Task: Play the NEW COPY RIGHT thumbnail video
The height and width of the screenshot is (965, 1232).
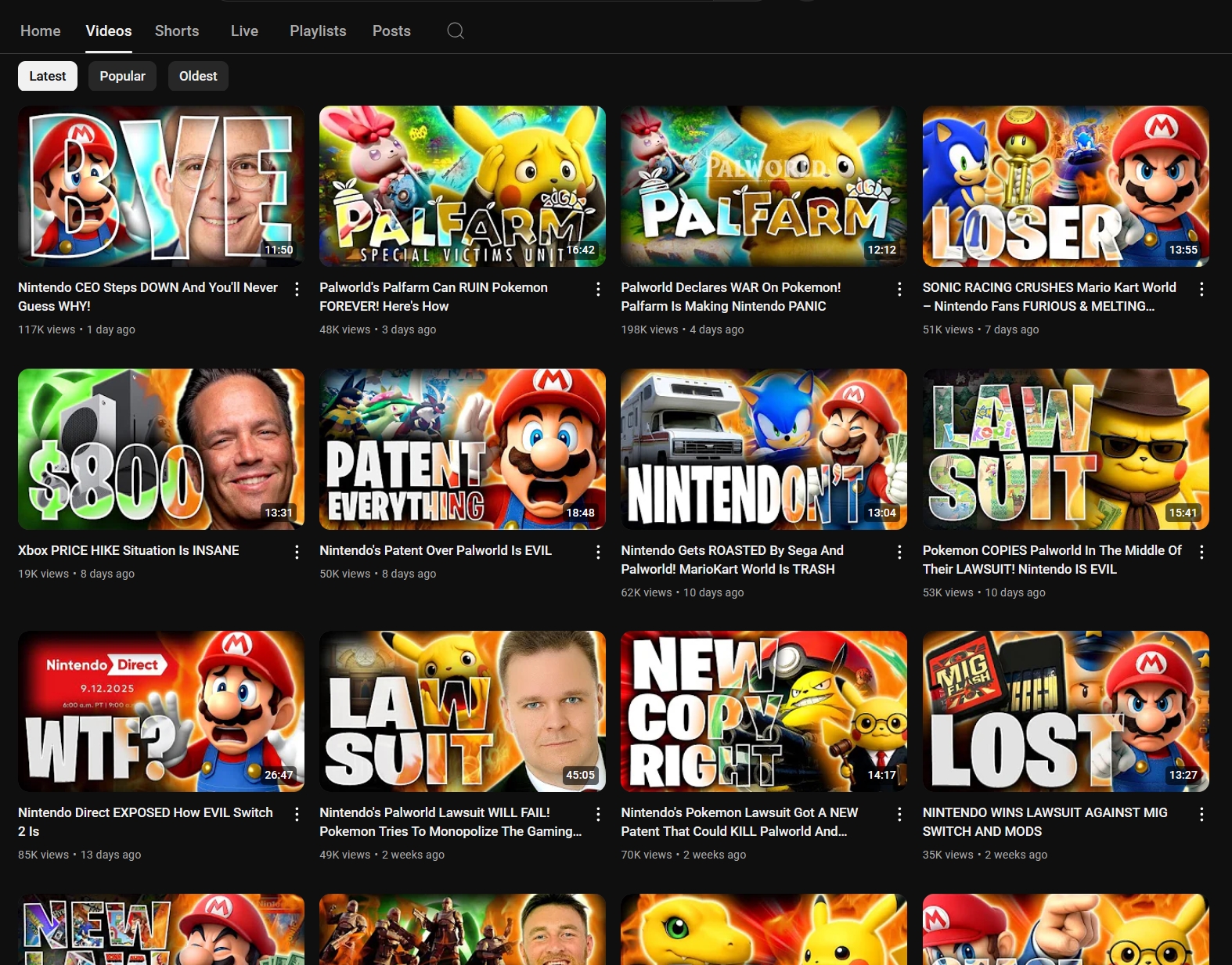Action: [764, 711]
